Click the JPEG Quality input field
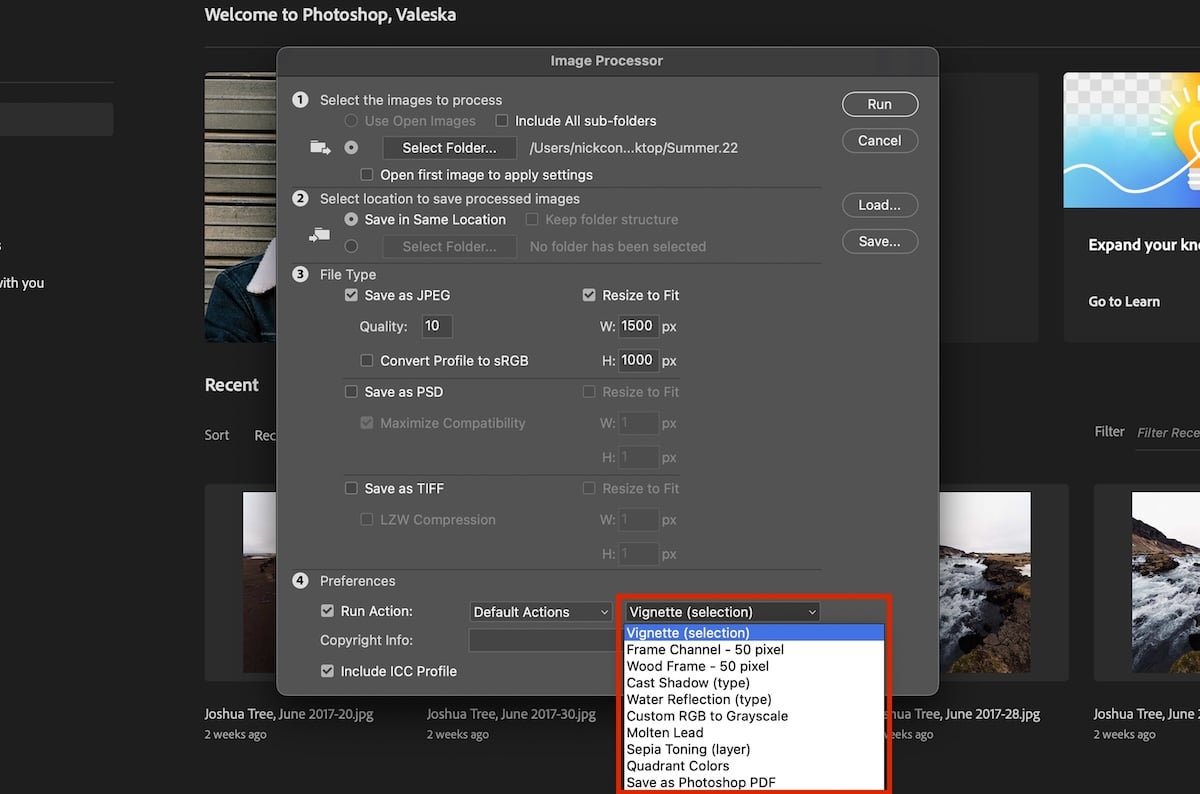1200x794 pixels. (x=437, y=326)
